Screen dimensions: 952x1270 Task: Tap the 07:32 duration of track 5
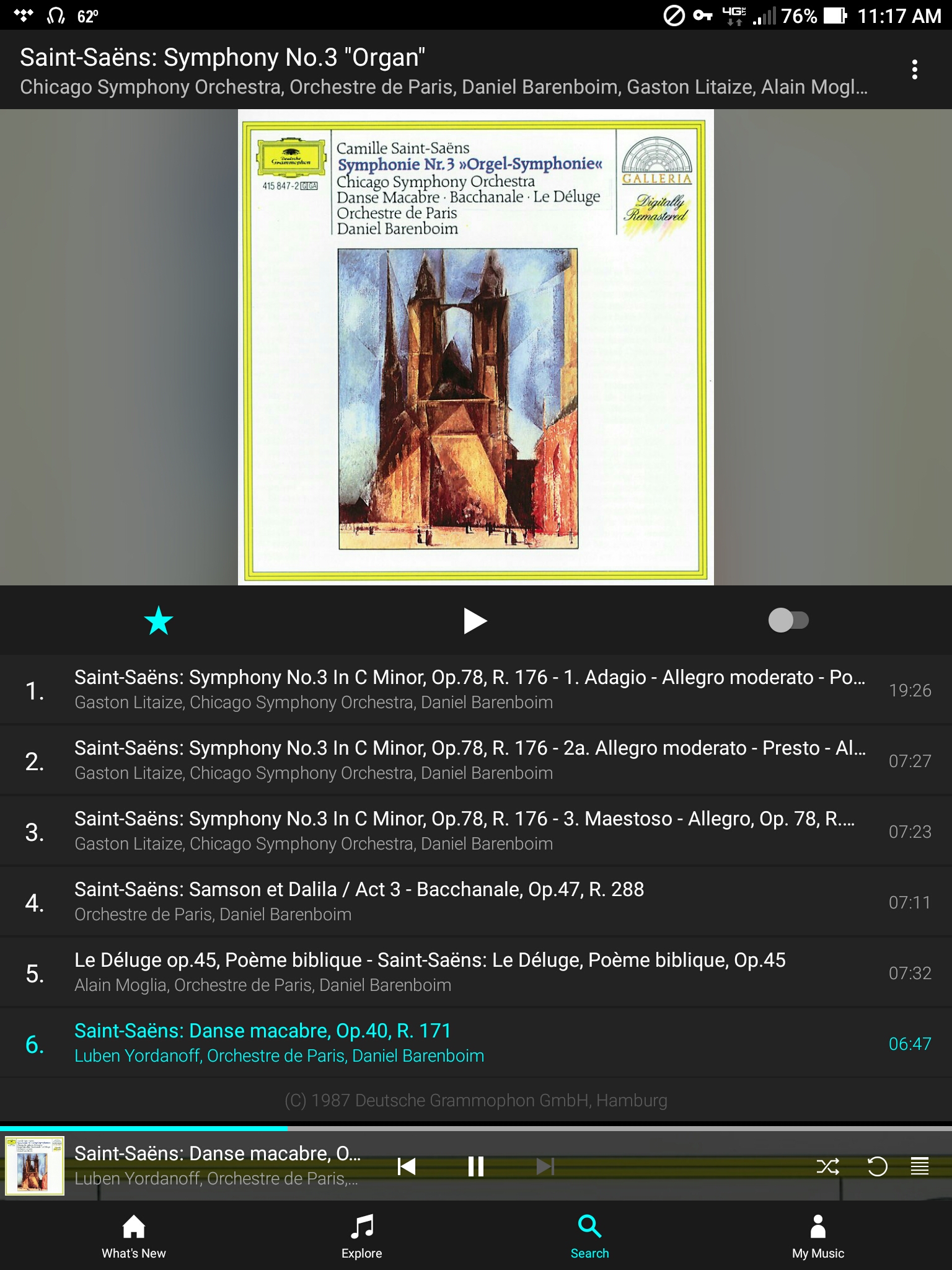pyautogui.click(x=910, y=973)
